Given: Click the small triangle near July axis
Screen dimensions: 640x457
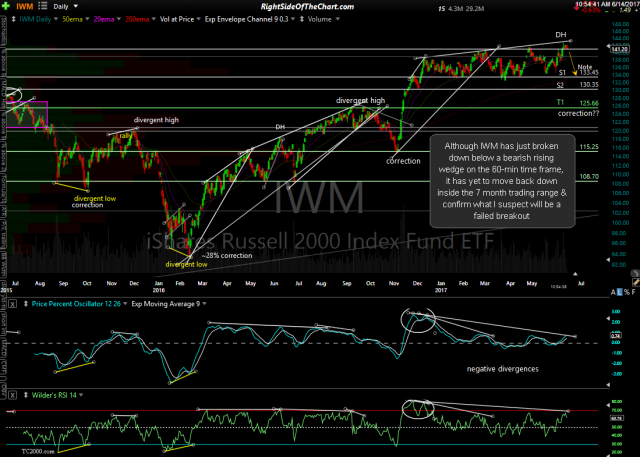Looking at the screenshot, I should pyautogui.click(x=575, y=274).
